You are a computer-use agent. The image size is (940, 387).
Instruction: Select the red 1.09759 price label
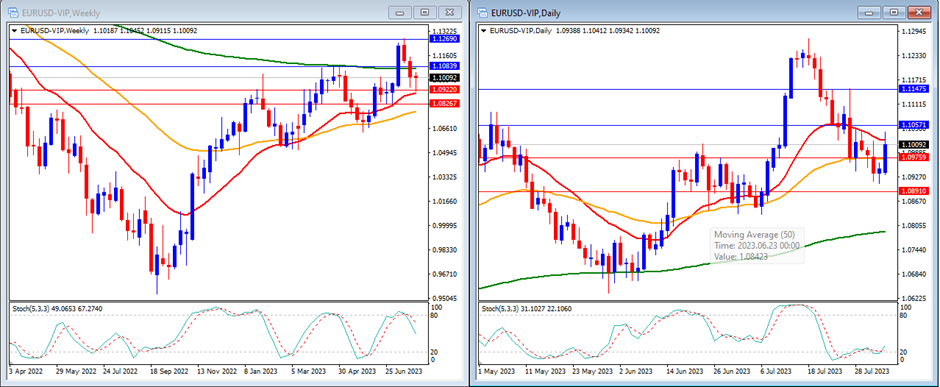point(914,158)
